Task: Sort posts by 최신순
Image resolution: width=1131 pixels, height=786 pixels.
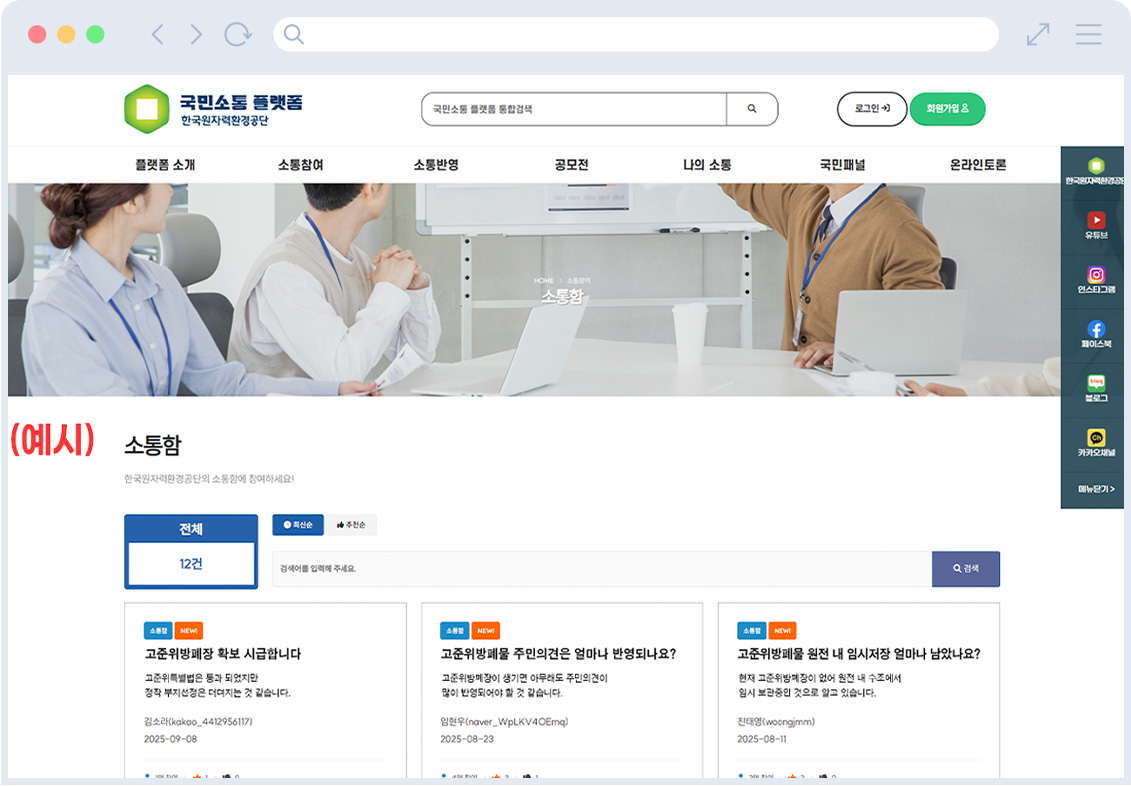Action: pos(298,525)
